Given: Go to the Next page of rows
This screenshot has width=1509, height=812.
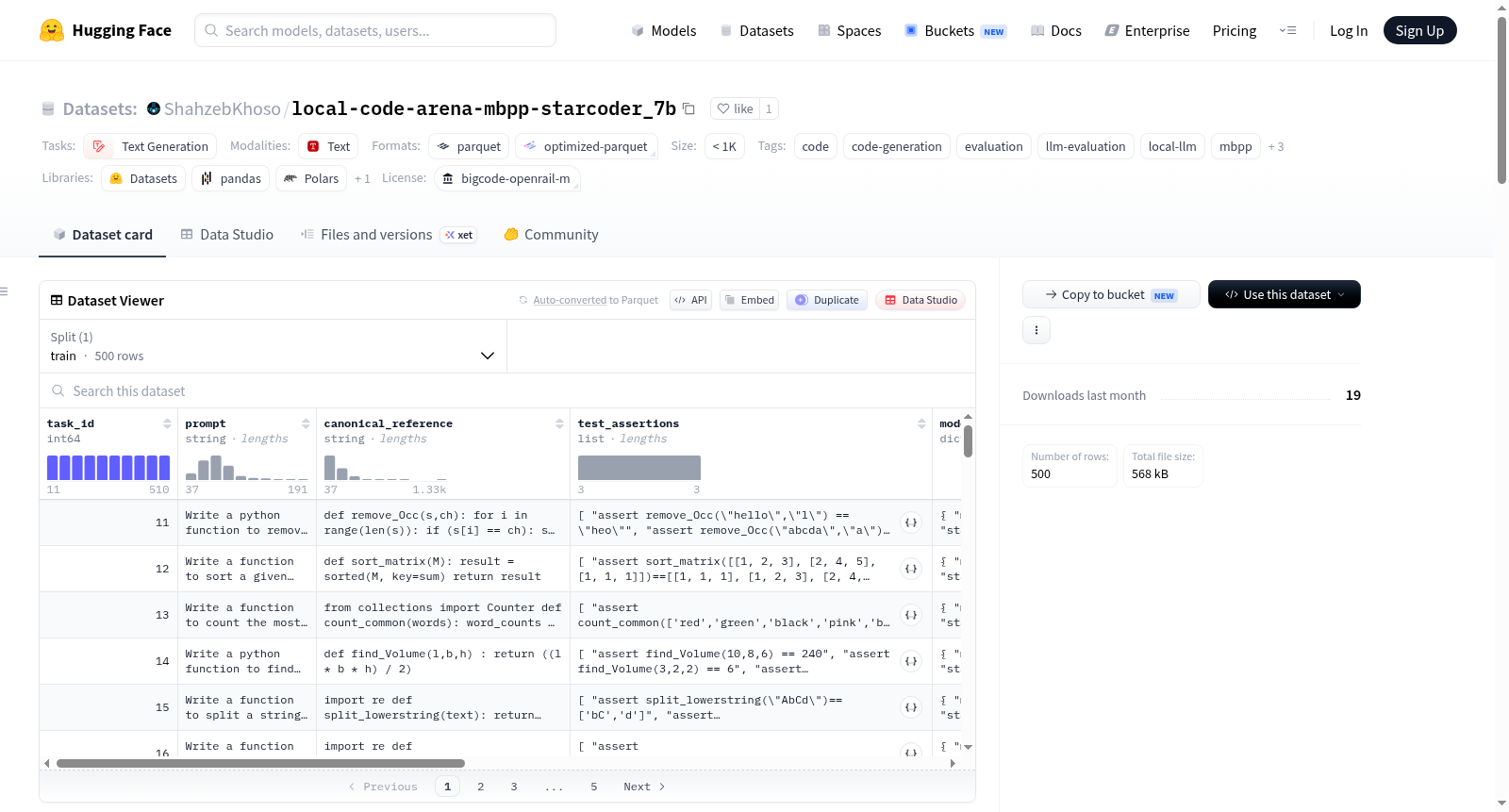Looking at the screenshot, I should pos(644,787).
